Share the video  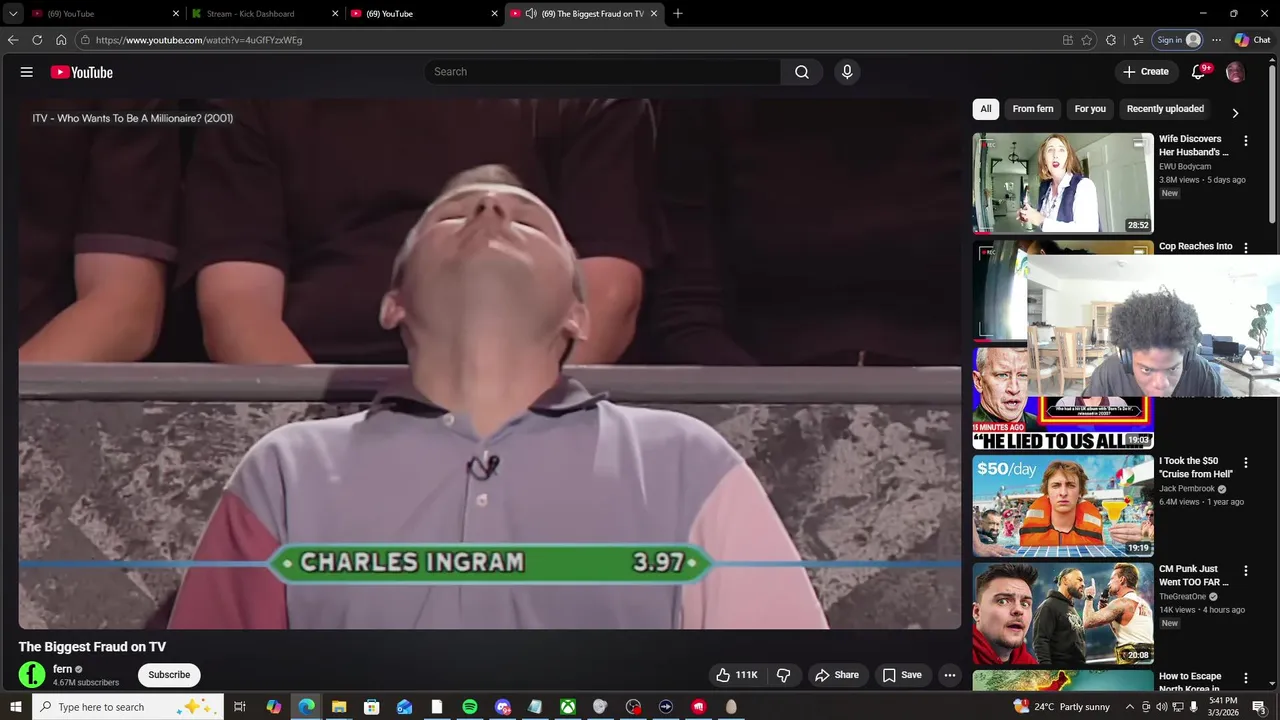point(837,675)
